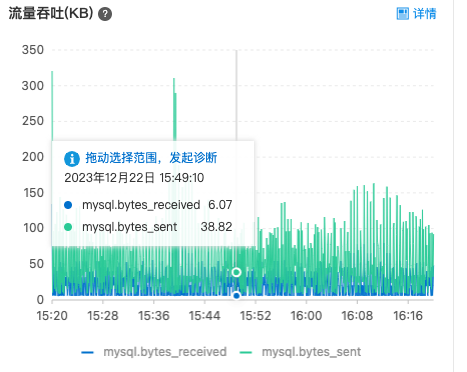Viewport: 467px width, 372px height.
Task: Click the blue bytes_received data point marker
Action: tap(236, 295)
